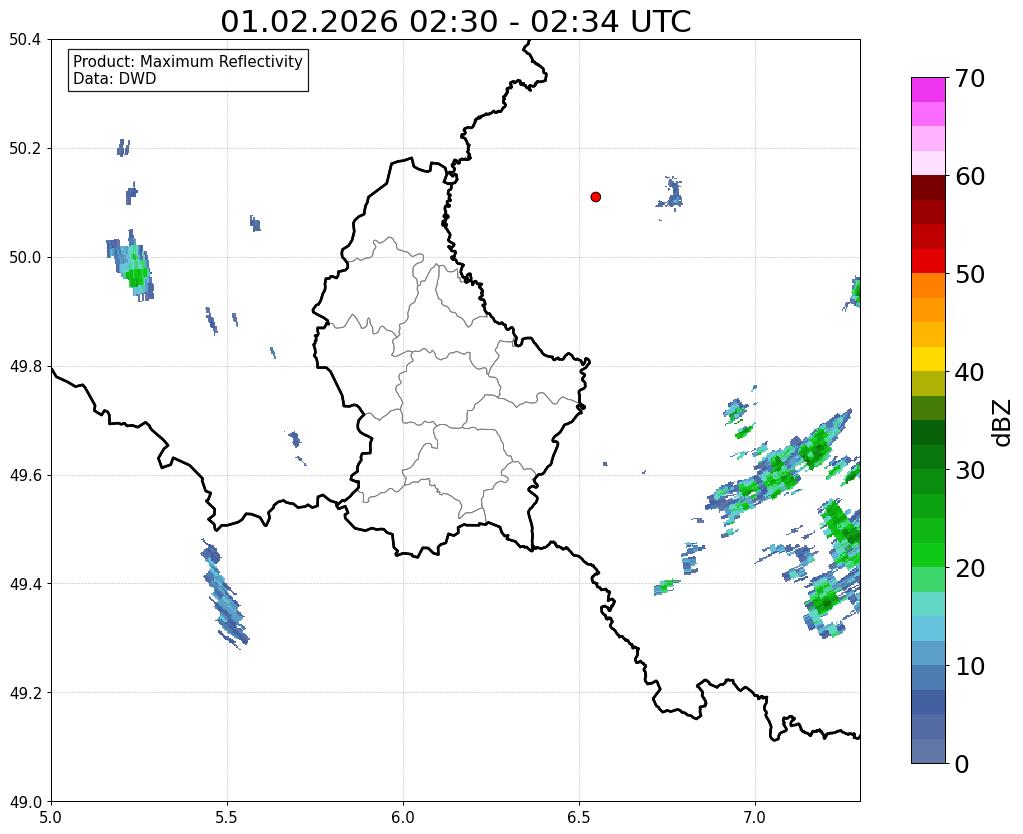The width and height of the screenshot is (1023, 834).
Task: Click the y-axis latitude label 49.8
Action: [x=25, y=366]
